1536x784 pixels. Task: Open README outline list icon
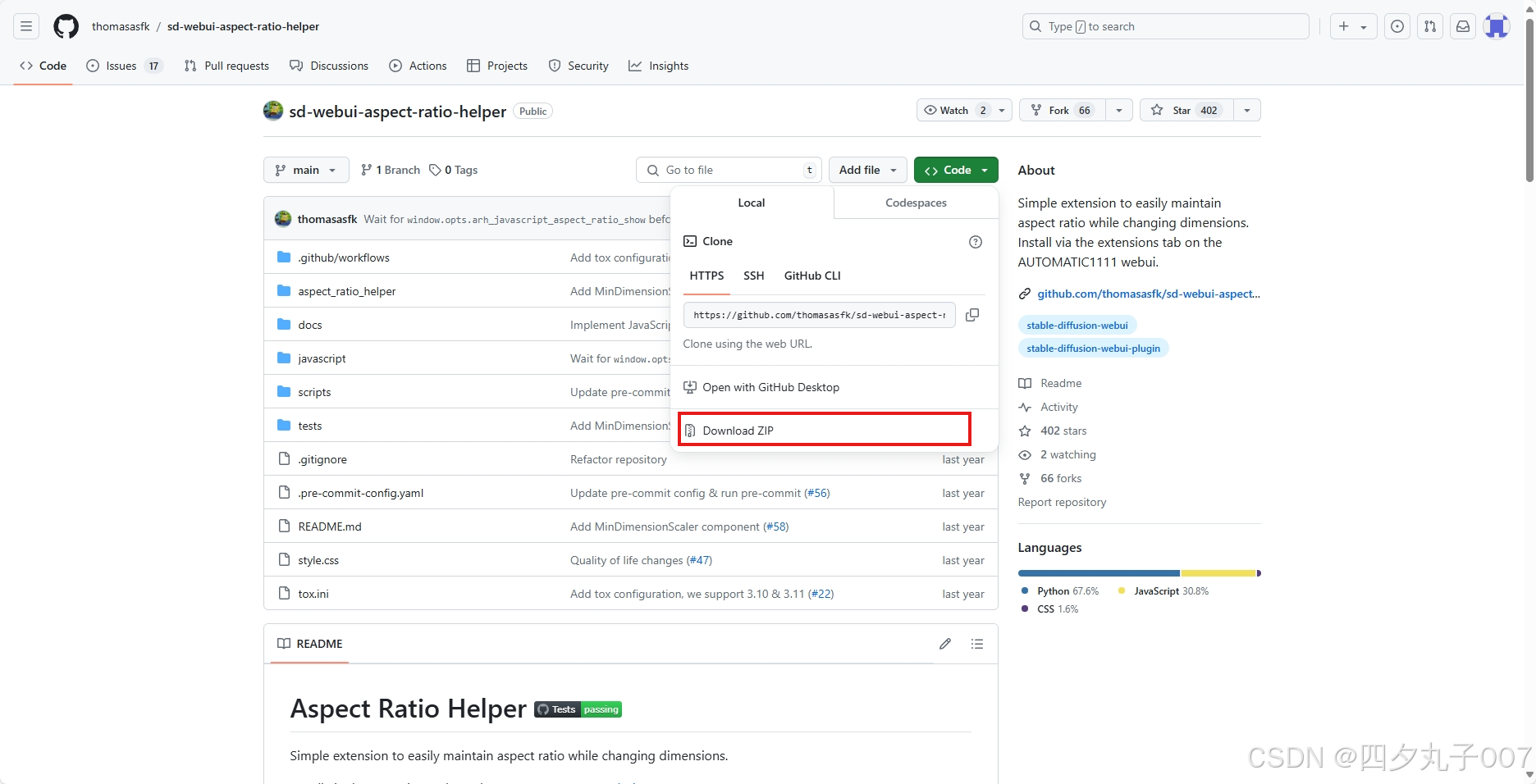click(977, 644)
